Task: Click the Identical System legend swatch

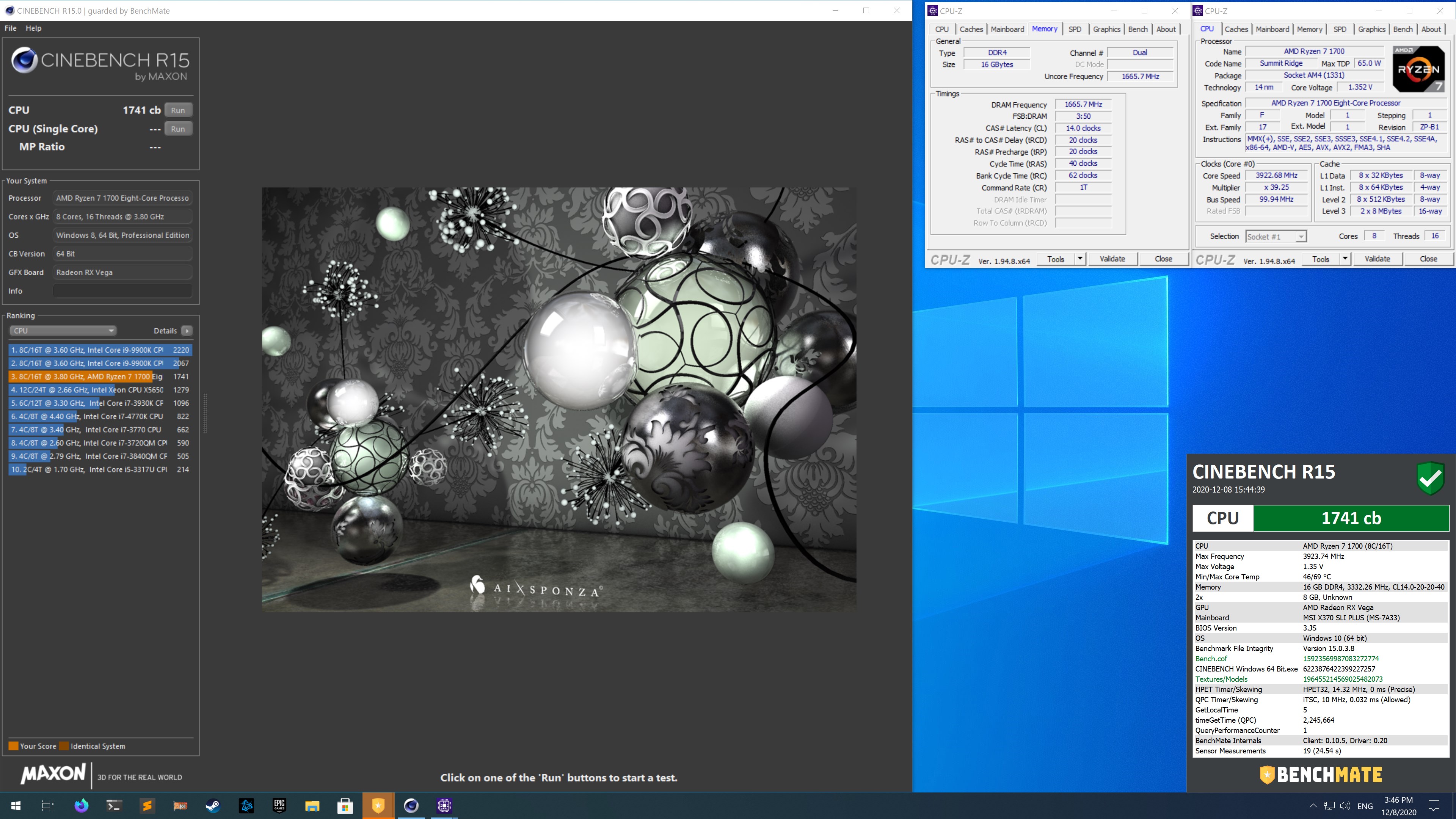Action: tap(64, 746)
